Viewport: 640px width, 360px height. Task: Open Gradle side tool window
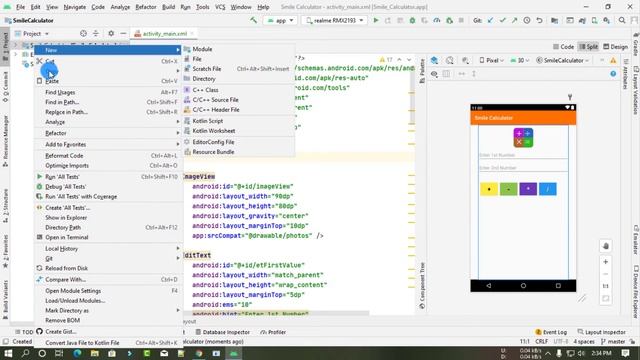click(636, 44)
